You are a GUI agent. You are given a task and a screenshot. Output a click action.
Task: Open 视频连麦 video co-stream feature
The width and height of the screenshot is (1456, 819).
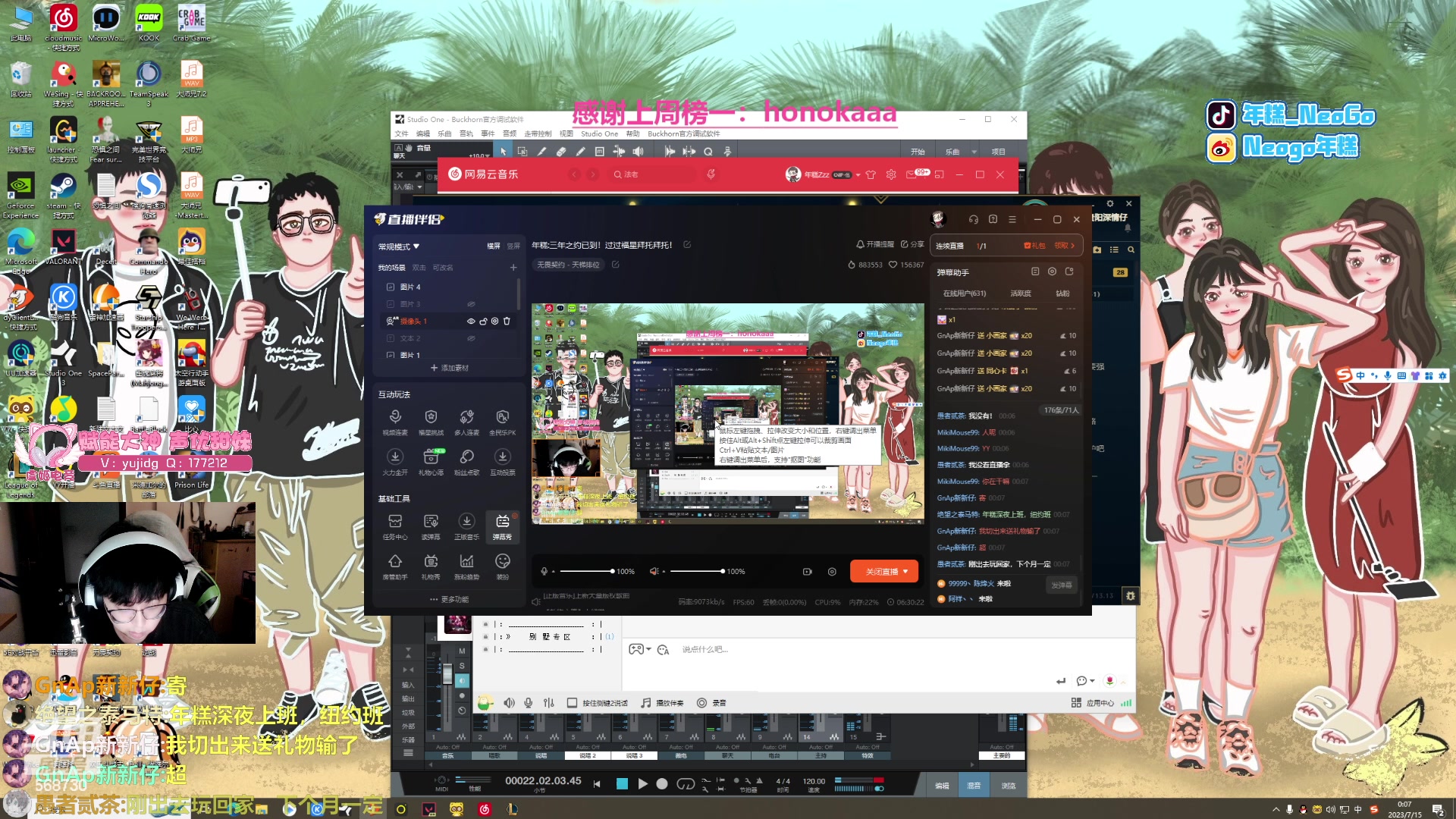click(x=395, y=422)
